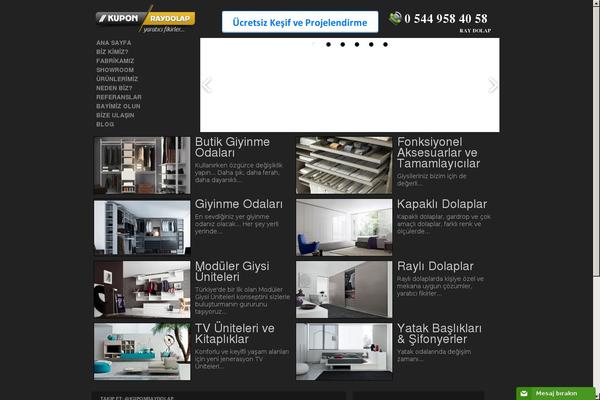Open ÜRÜNLERİMİZ menu item
The width and height of the screenshot is (600, 400).
click(x=117, y=79)
